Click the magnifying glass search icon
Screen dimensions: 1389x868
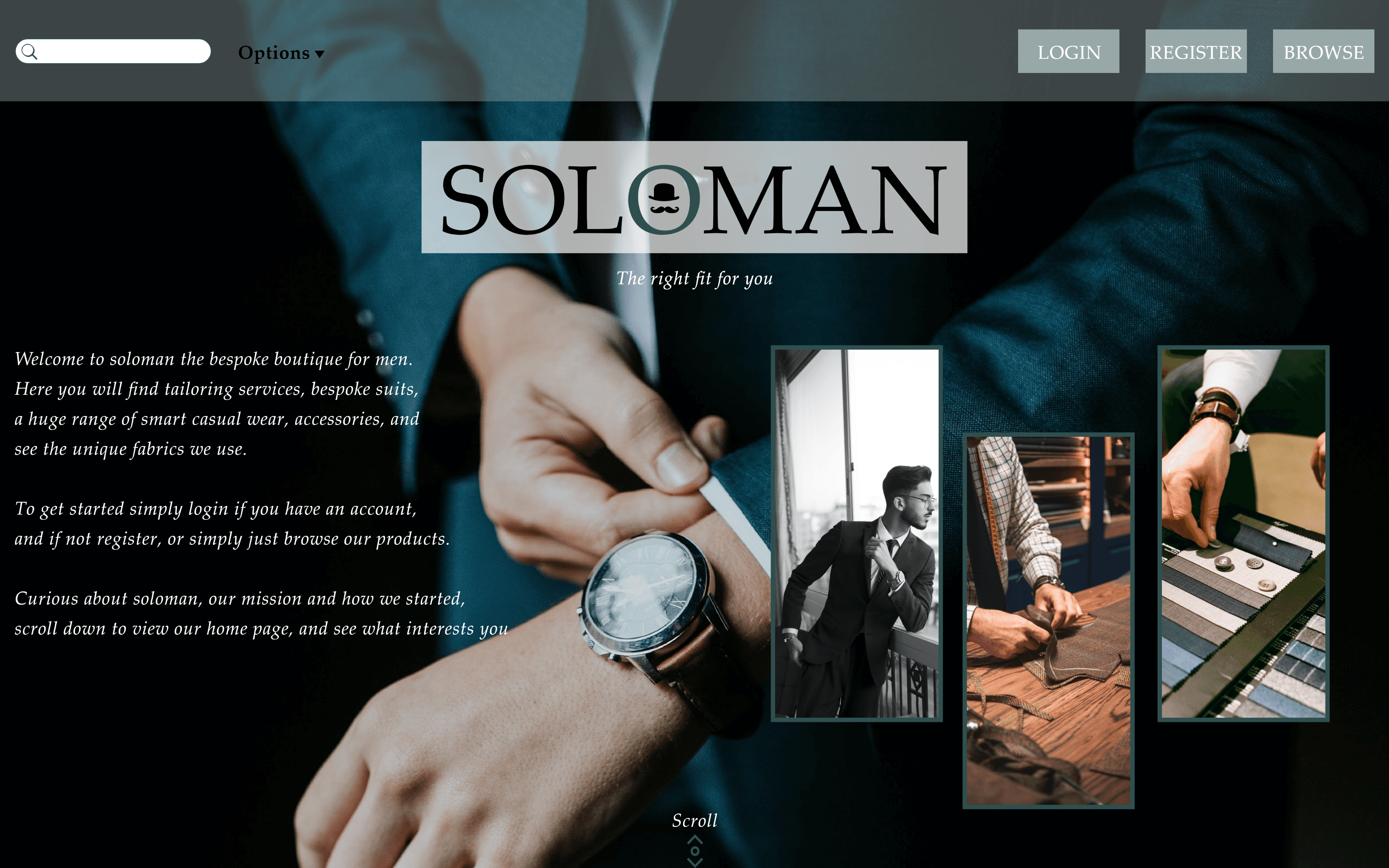pos(30,52)
